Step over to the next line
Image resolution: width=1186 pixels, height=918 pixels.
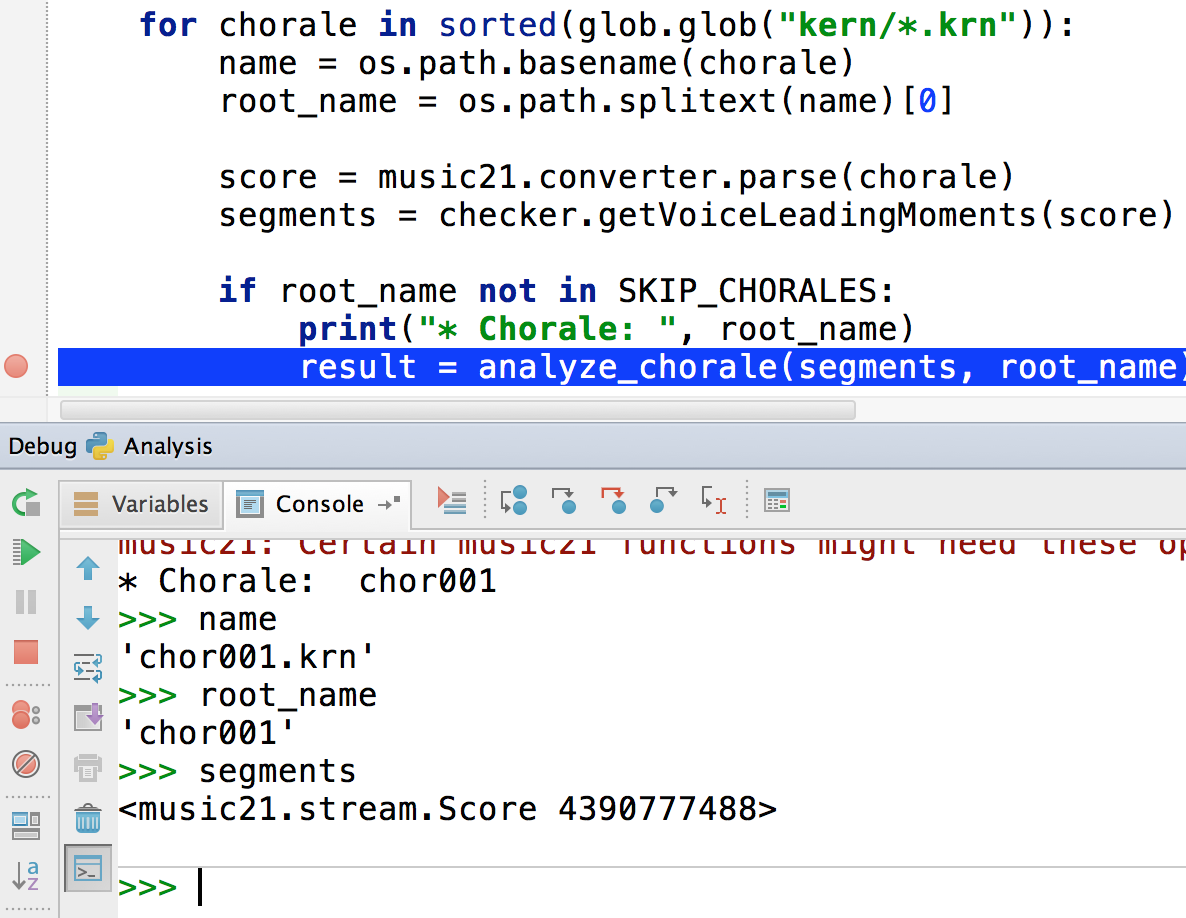514,500
